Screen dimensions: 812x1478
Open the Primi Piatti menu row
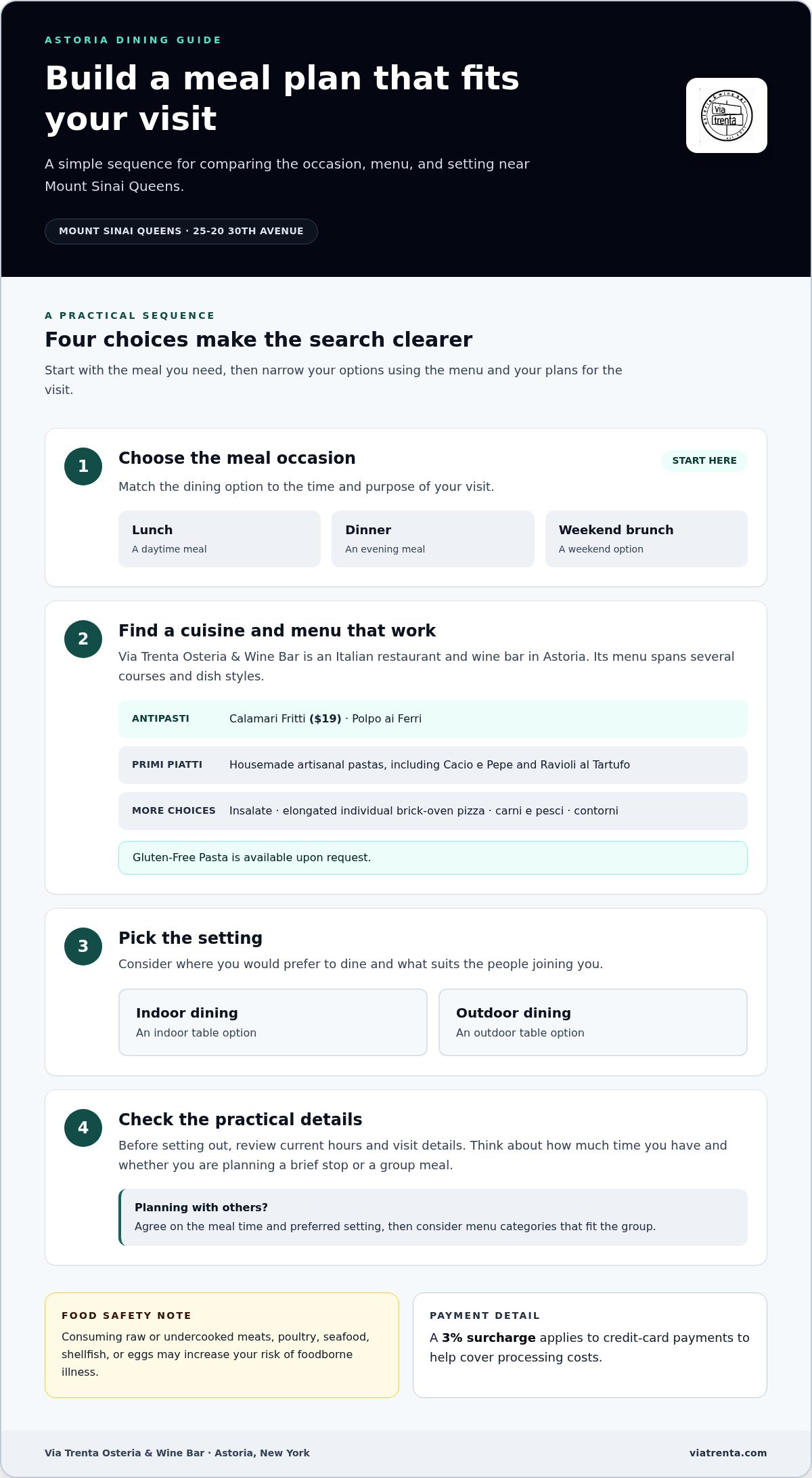(433, 765)
